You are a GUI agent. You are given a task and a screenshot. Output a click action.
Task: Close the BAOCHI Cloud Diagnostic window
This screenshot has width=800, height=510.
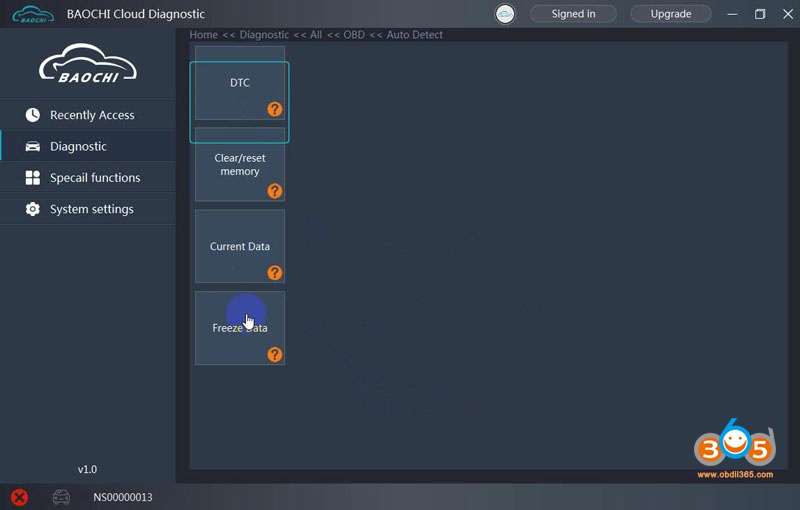[x=788, y=14]
